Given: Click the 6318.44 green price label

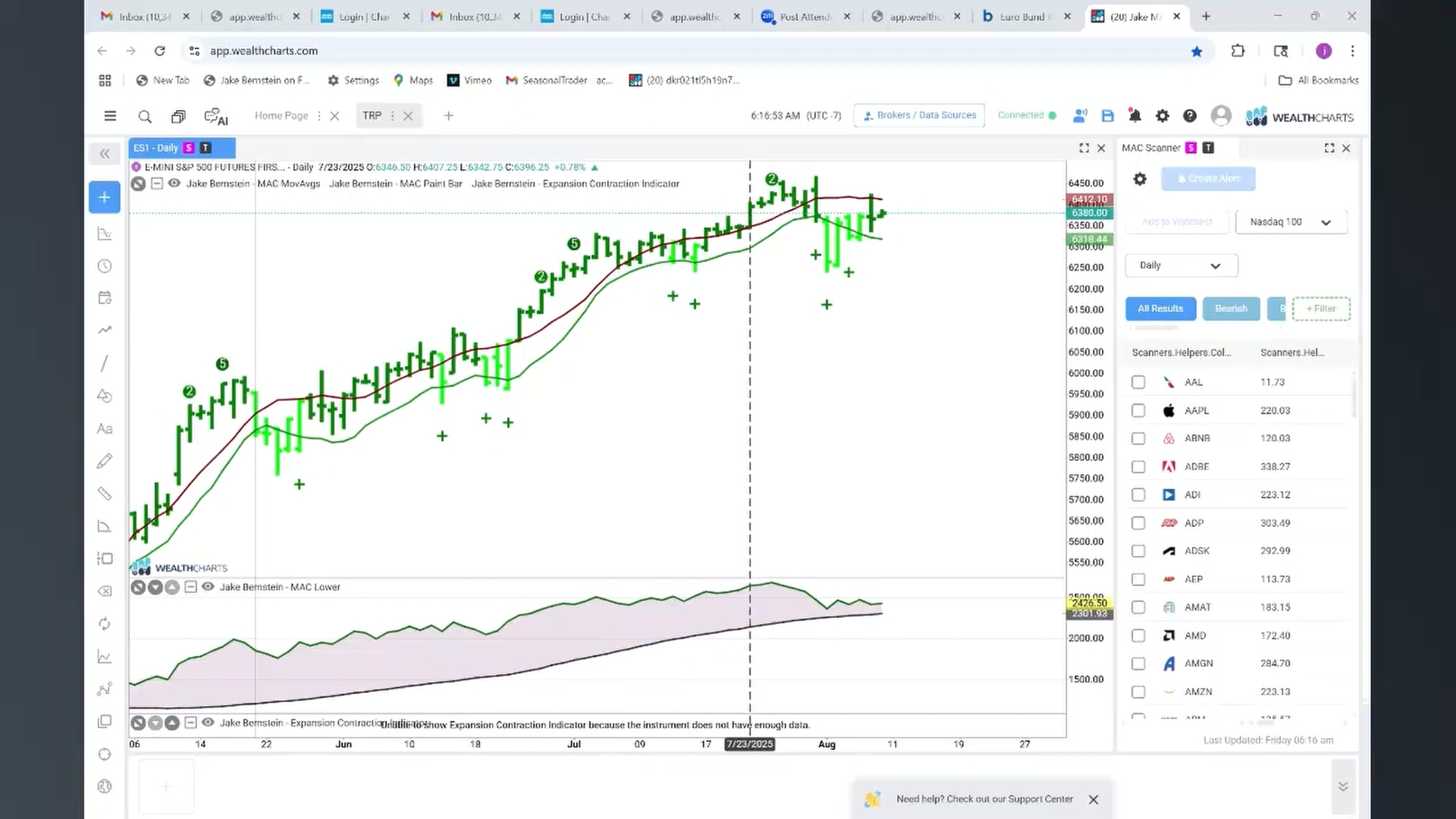Looking at the screenshot, I should click(x=1089, y=240).
